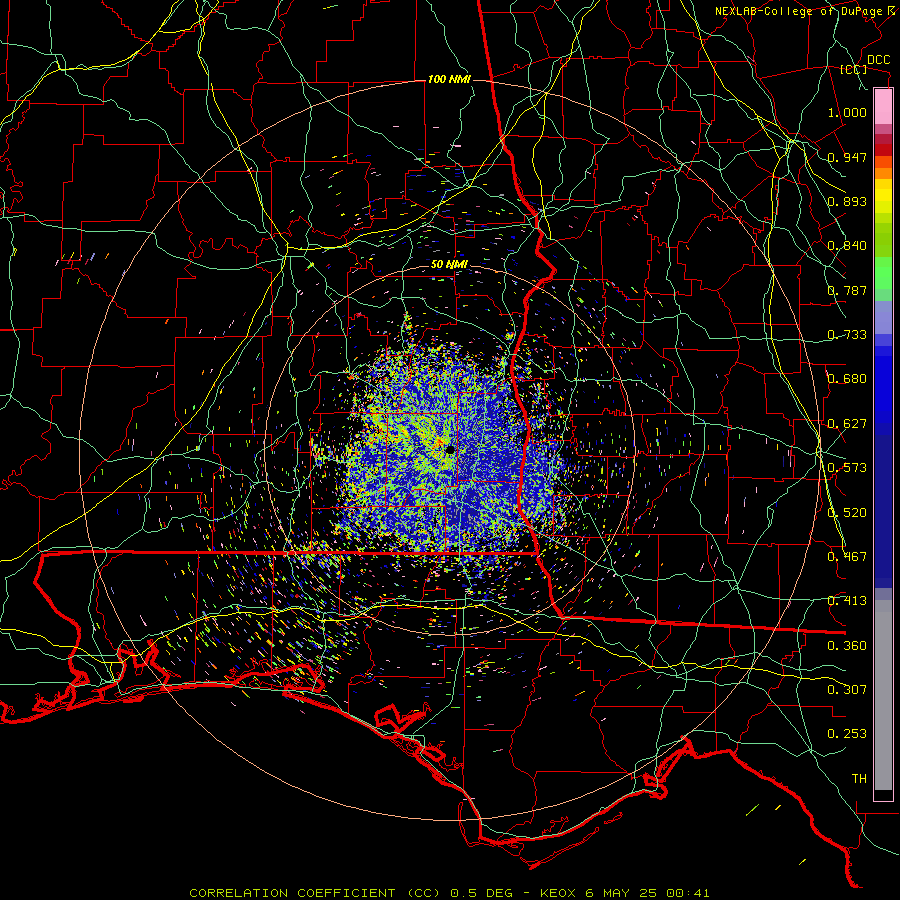Click the black radar site dot at center
The height and width of the screenshot is (900, 900).
(x=451, y=450)
